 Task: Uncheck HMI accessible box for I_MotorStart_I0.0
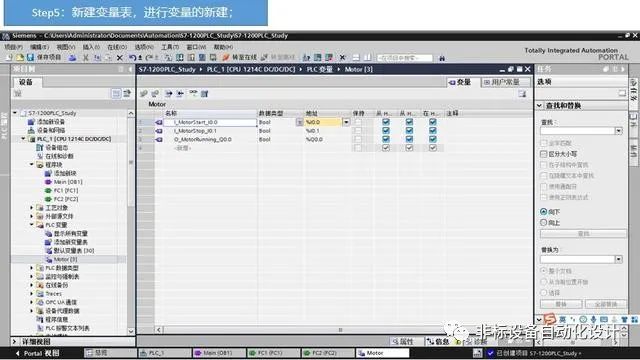pyautogui.click(x=386, y=122)
